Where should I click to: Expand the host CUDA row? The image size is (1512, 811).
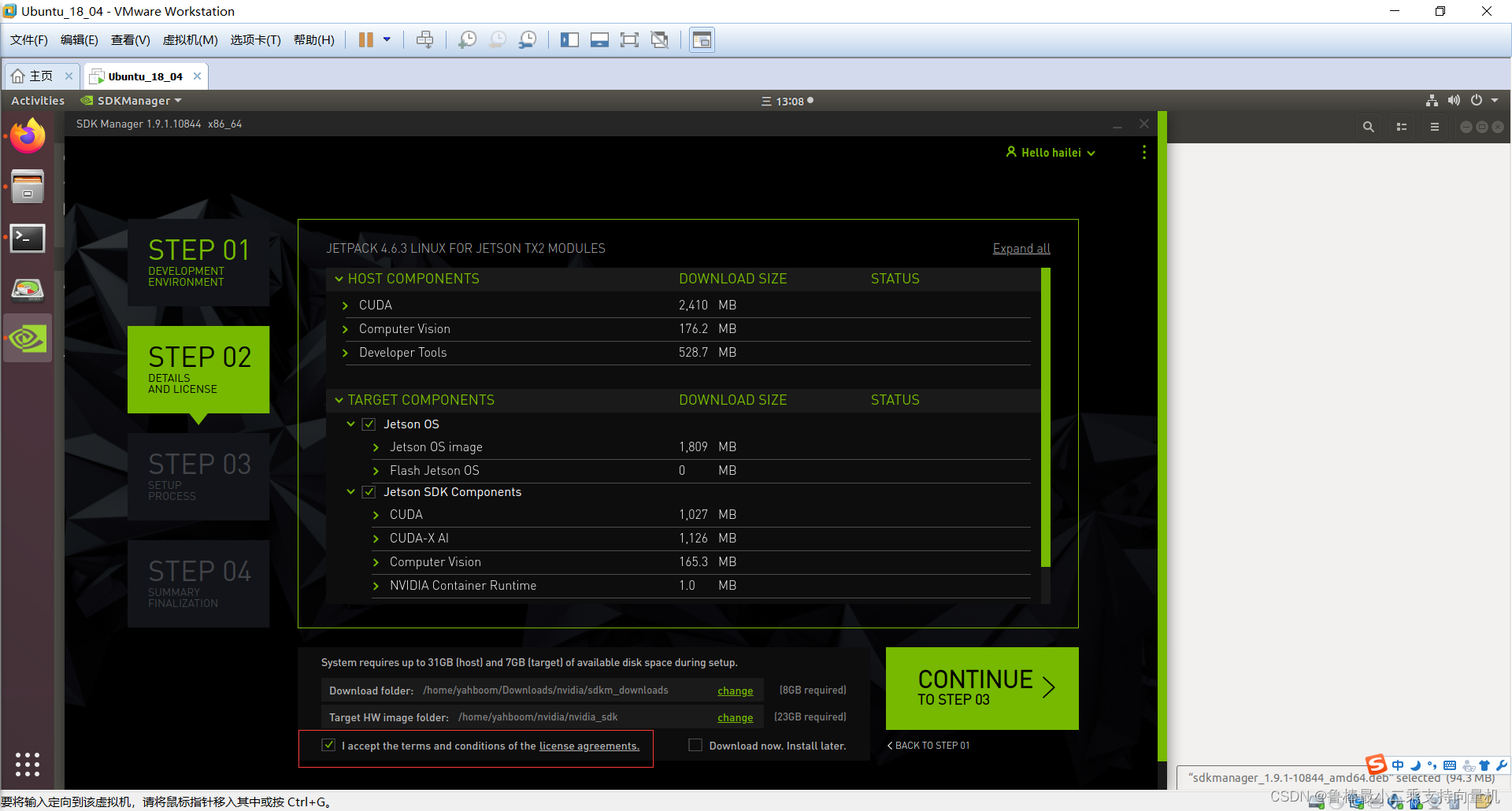(x=345, y=306)
